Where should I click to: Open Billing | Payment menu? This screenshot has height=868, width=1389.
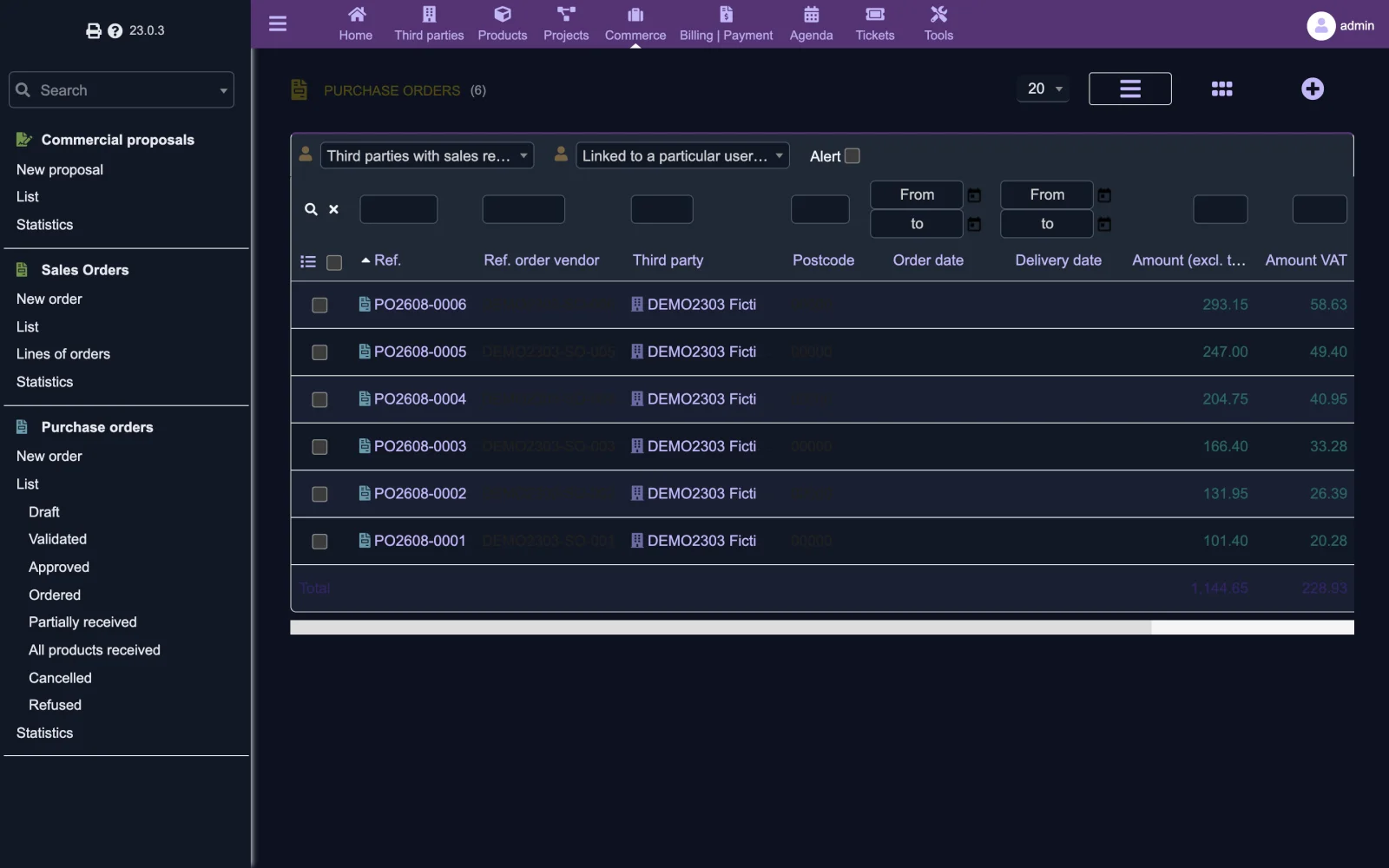click(726, 24)
